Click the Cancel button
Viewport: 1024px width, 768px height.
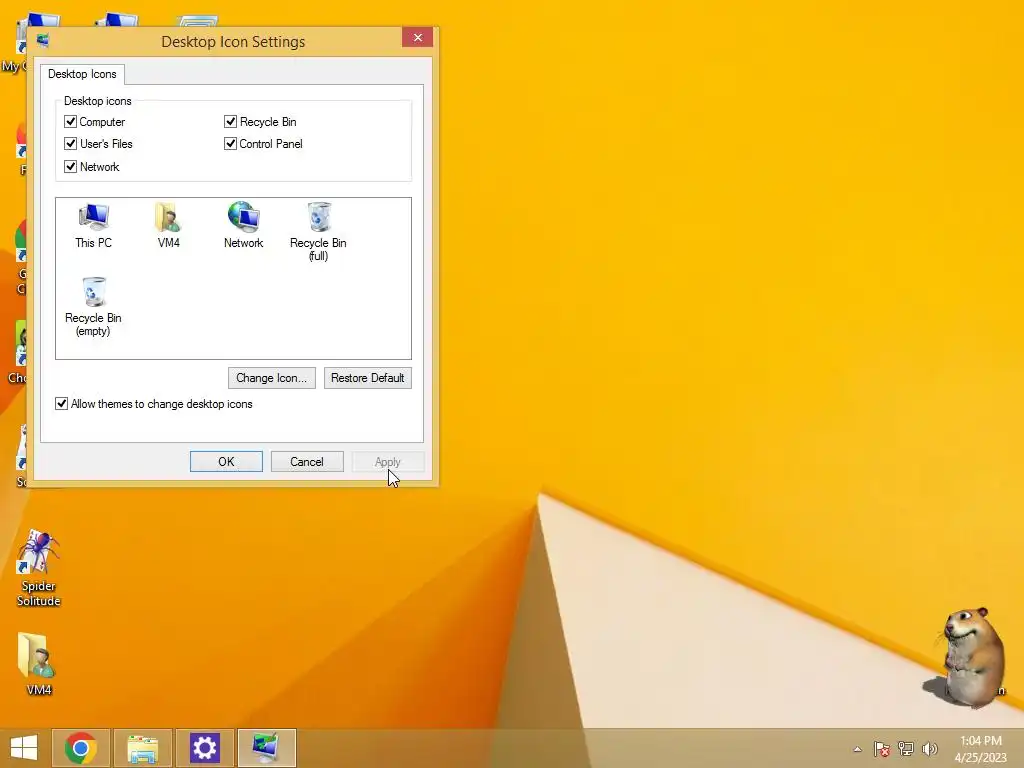point(307,462)
